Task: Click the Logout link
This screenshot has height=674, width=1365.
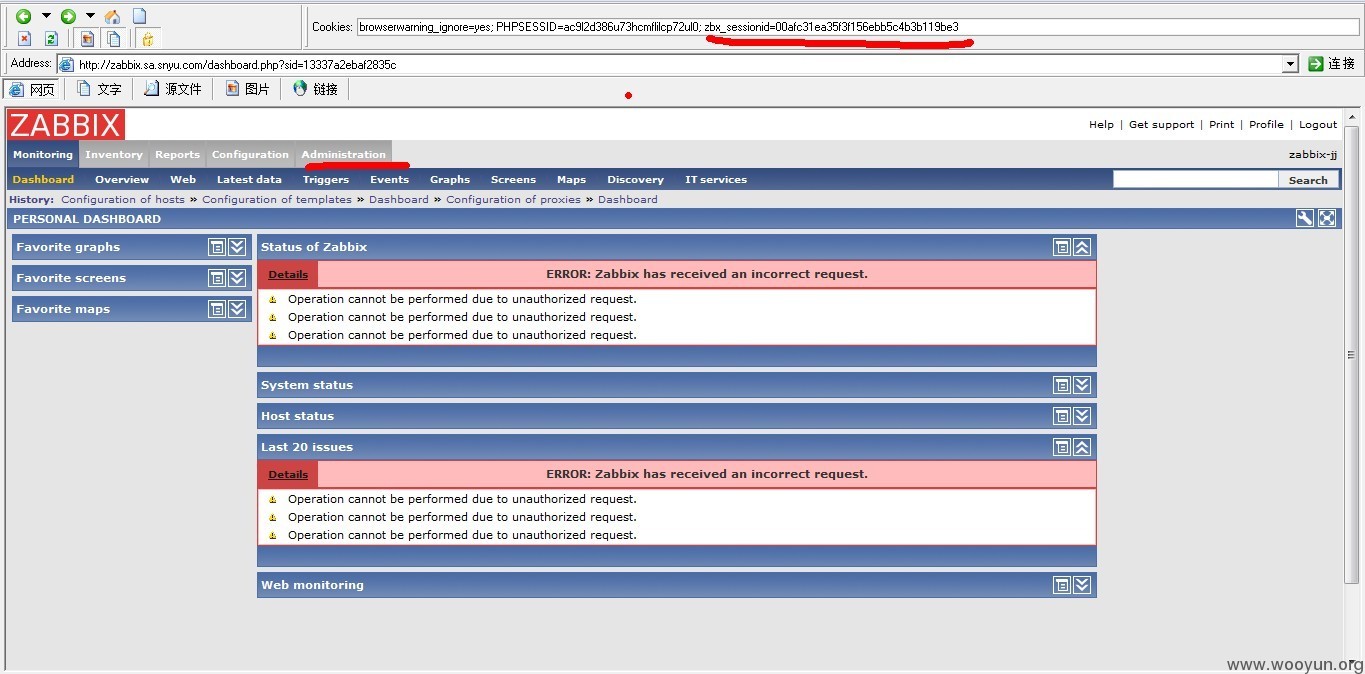Action: coord(1318,125)
